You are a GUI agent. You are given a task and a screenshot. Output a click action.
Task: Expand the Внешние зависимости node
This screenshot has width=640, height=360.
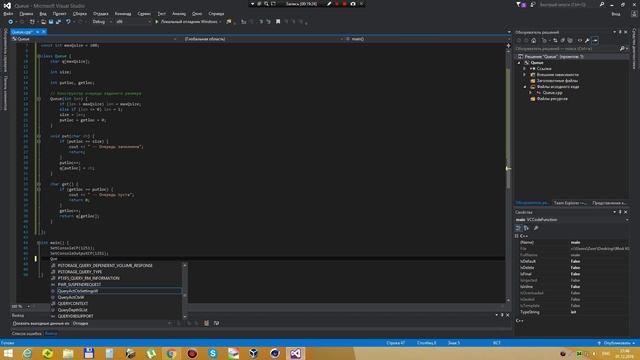(x=525, y=75)
